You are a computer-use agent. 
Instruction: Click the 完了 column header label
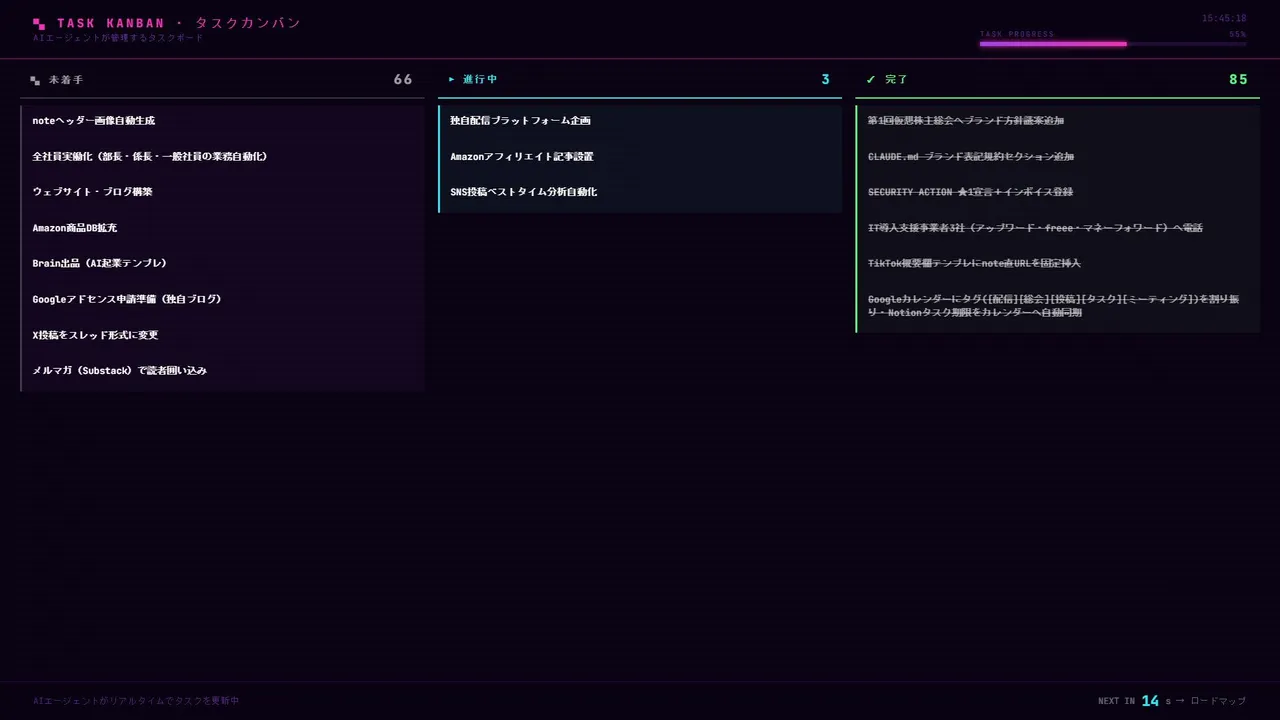897,79
